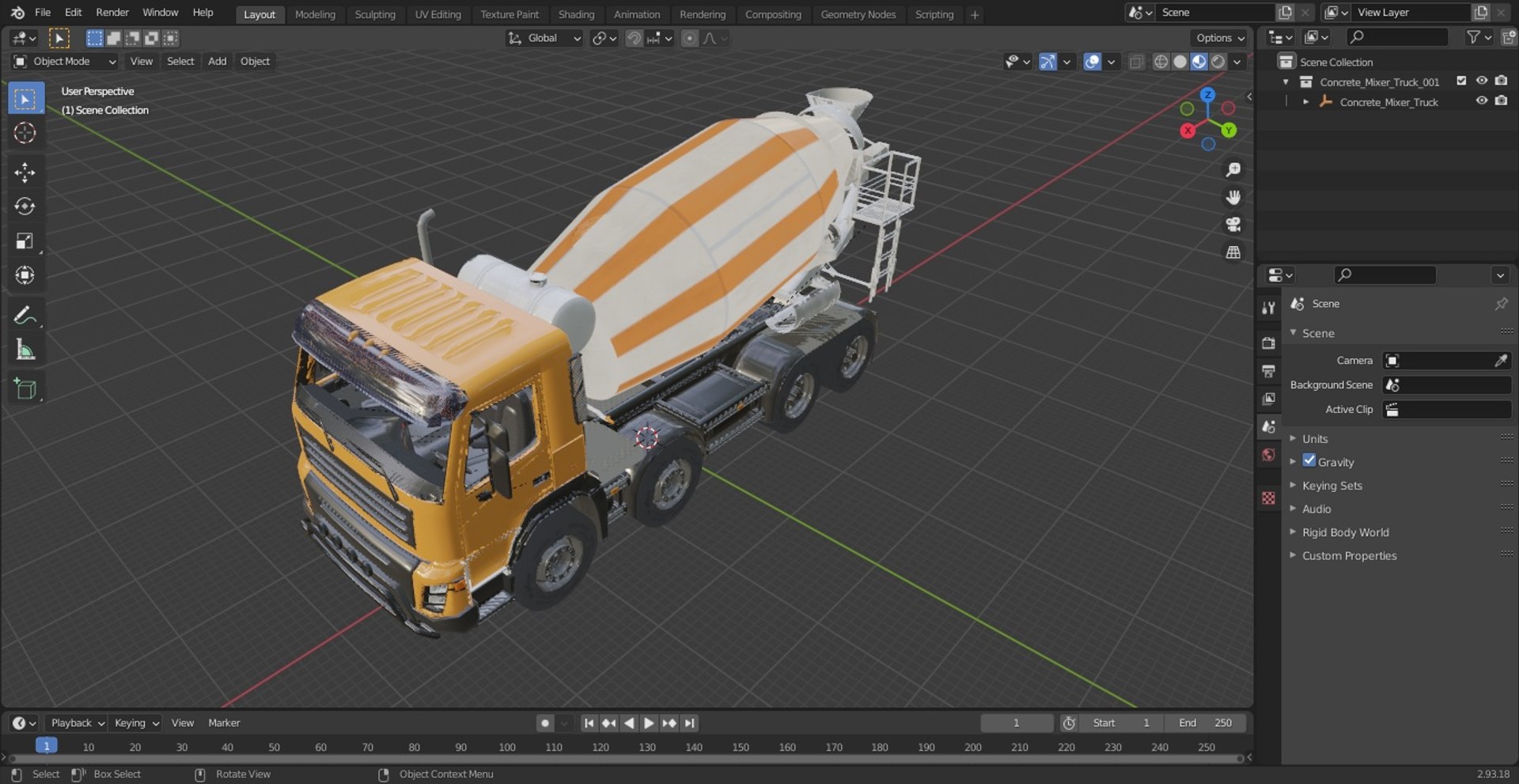Select material preview shading
The height and width of the screenshot is (784, 1519).
point(1199,62)
